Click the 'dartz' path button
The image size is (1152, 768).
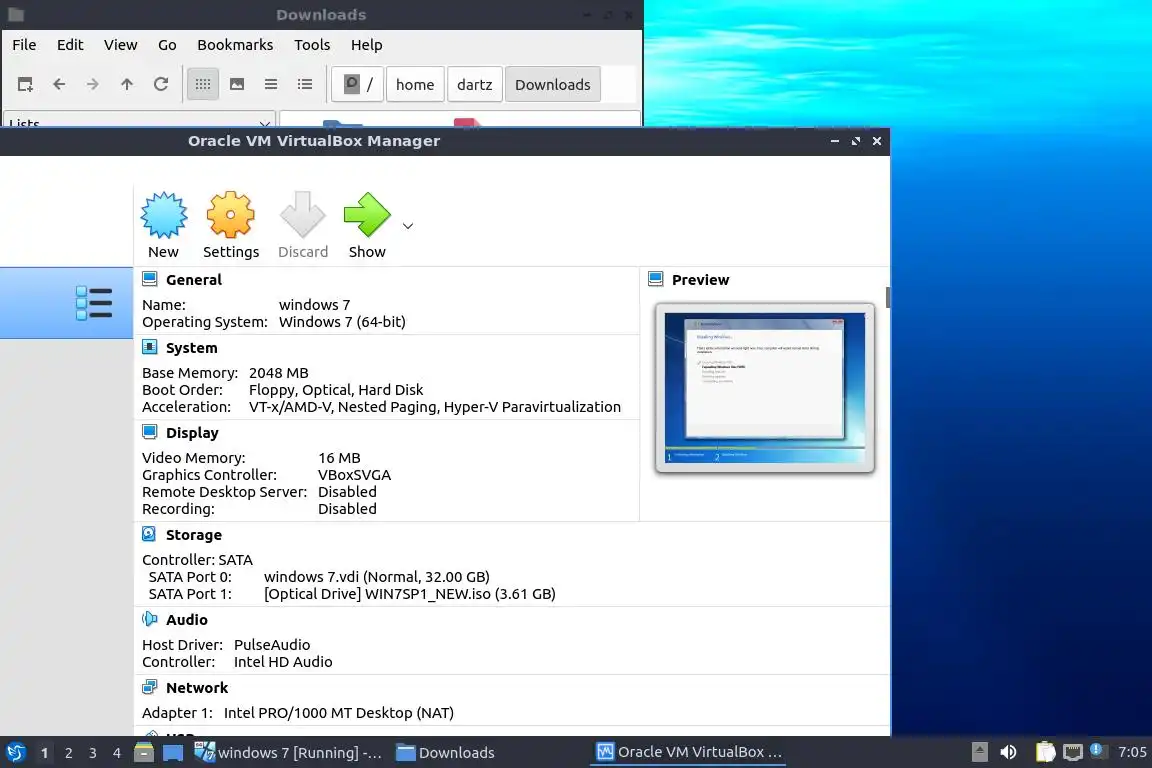pyautogui.click(x=475, y=85)
